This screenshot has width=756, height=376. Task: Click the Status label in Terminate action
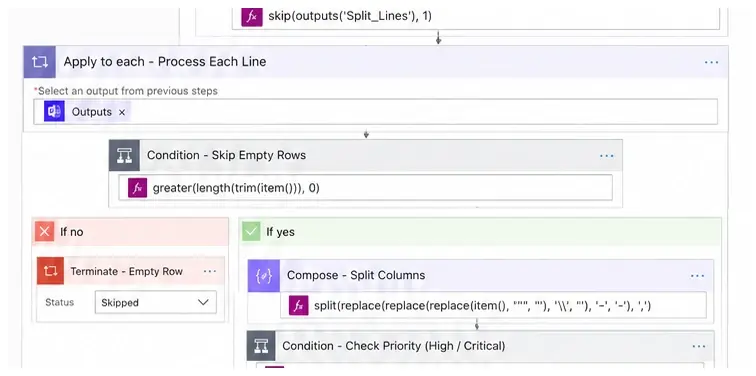click(x=60, y=303)
